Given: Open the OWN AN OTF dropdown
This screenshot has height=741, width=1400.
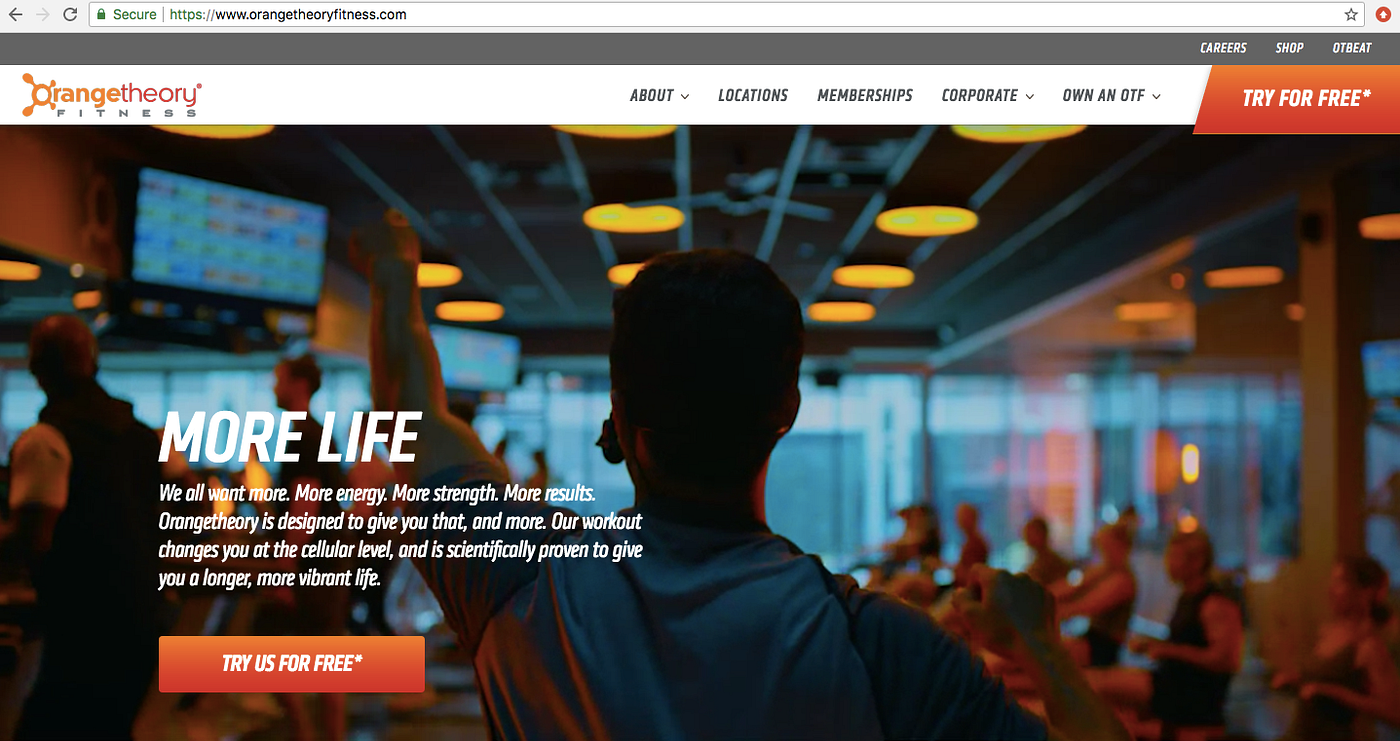Looking at the screenshot, I should (x=1111, y=96).
